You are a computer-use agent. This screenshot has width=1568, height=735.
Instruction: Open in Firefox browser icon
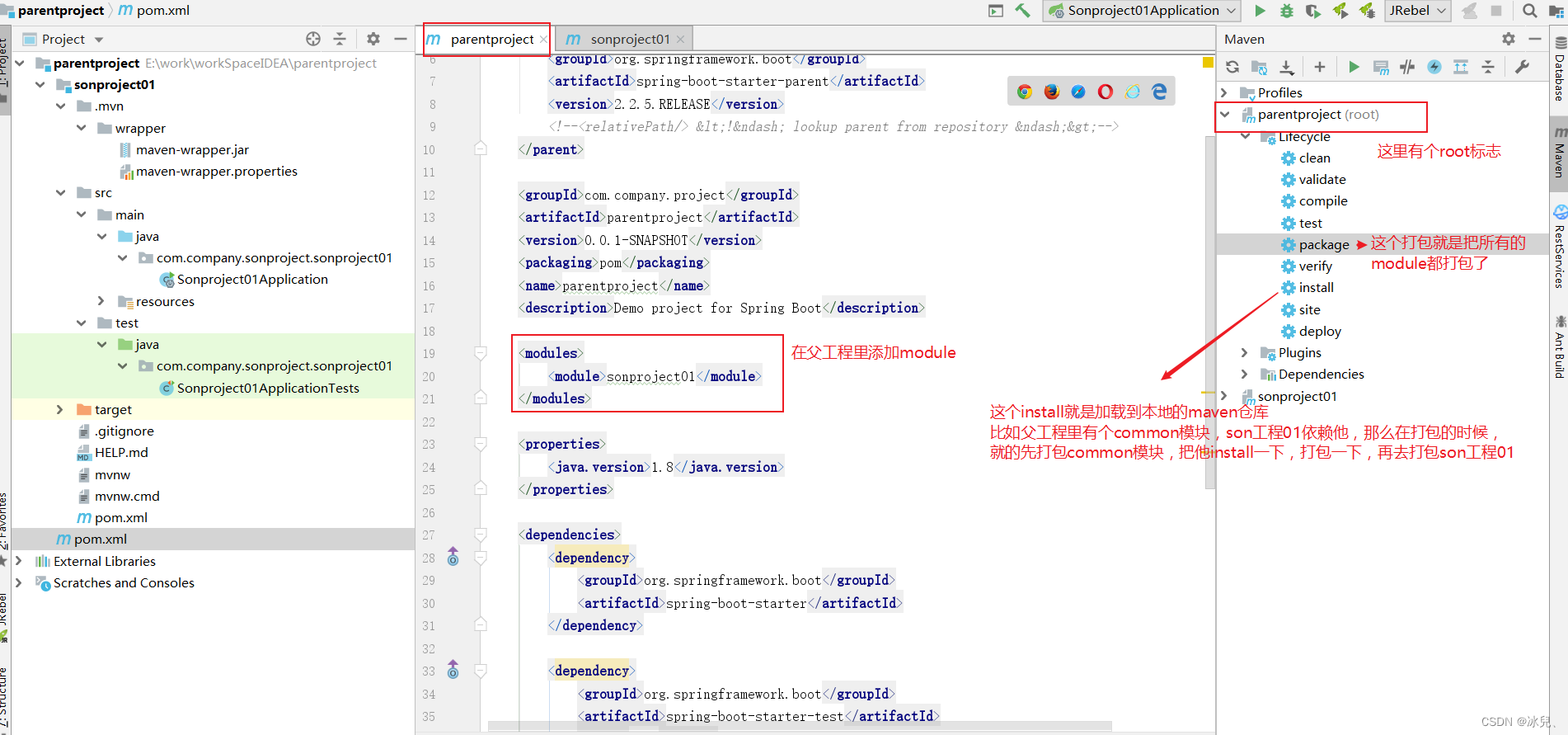1052,92
